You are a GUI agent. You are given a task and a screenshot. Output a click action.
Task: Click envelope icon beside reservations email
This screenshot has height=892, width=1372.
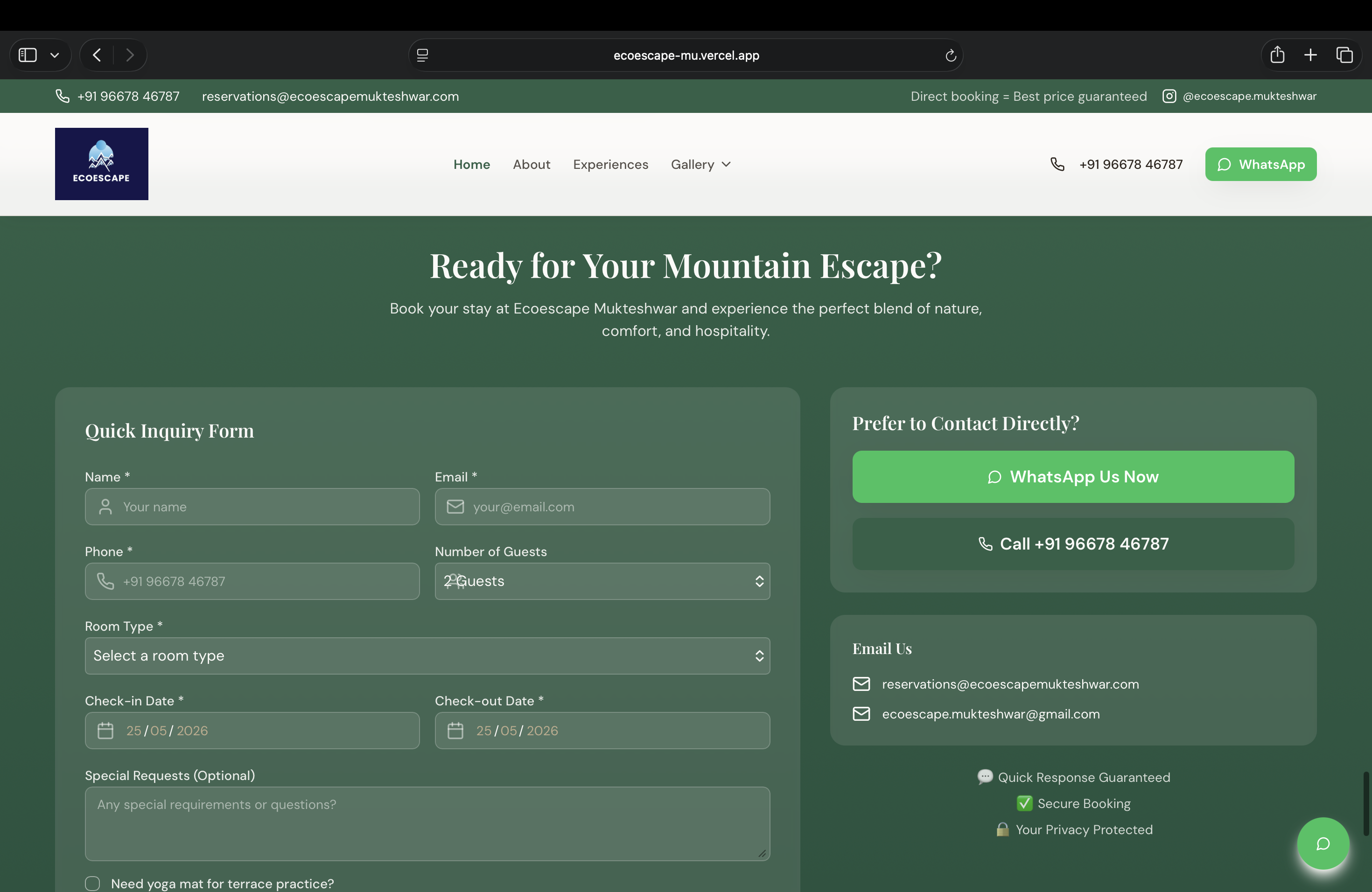[x=861, y=684]
